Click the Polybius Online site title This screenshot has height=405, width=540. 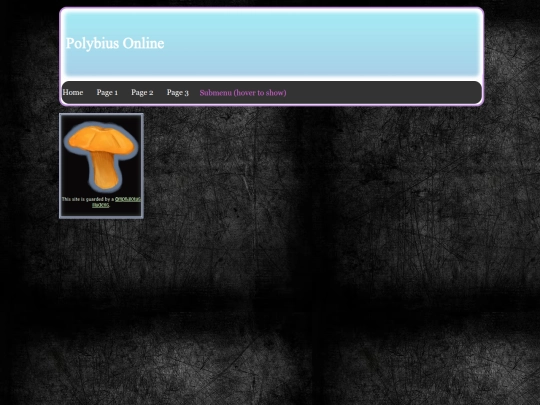coord(115,43)
